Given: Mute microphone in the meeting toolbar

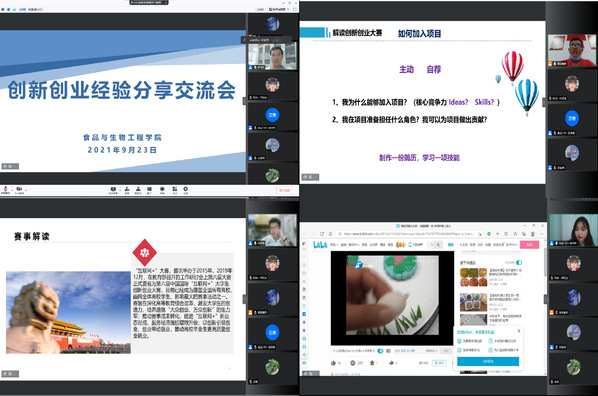Looking at the screenshot, I should click(5, 189).
